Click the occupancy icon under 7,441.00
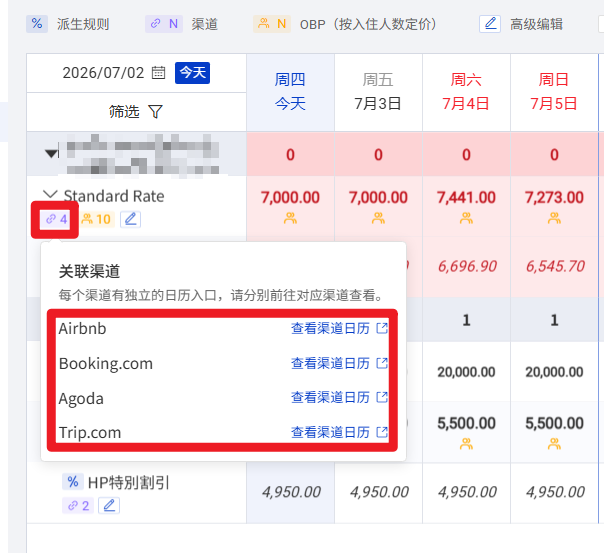Screen dimensions: 604x553 tap(466, 219)
